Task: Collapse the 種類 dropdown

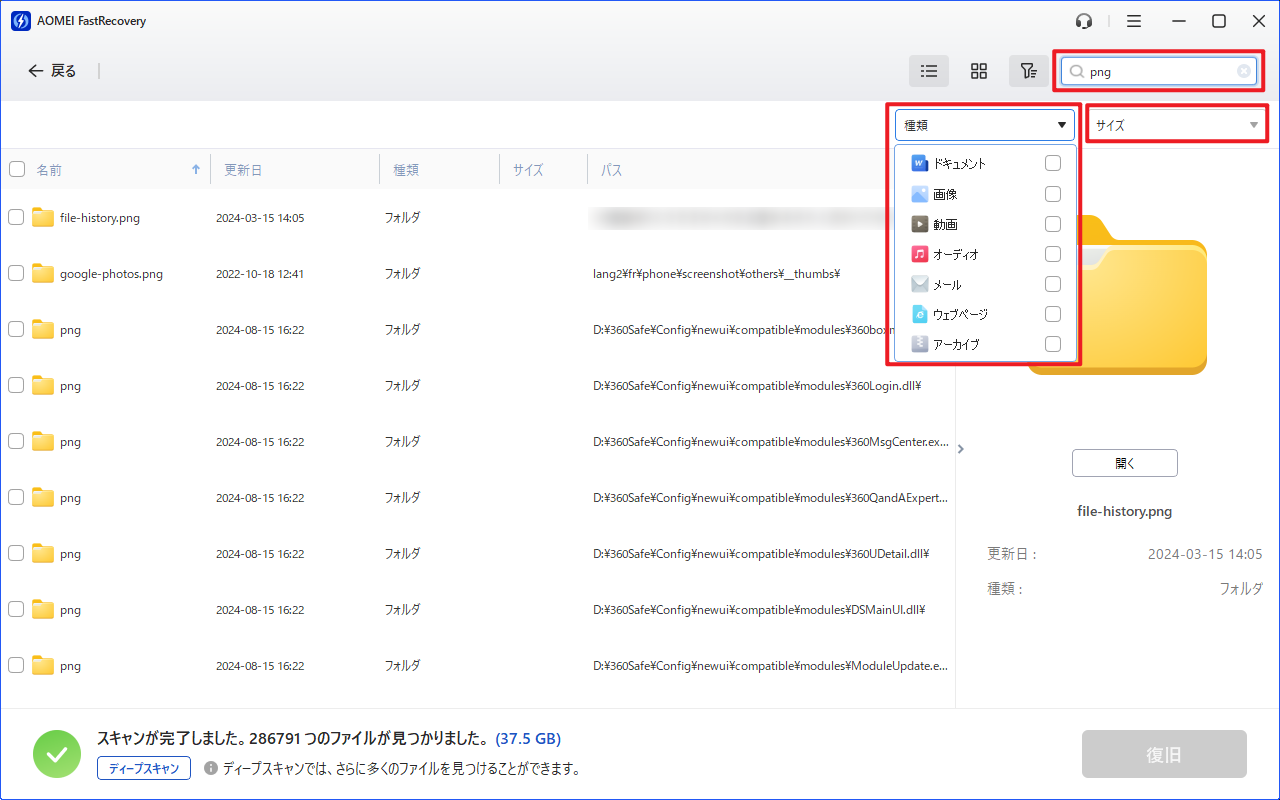Action: [x=1061, y=125]
